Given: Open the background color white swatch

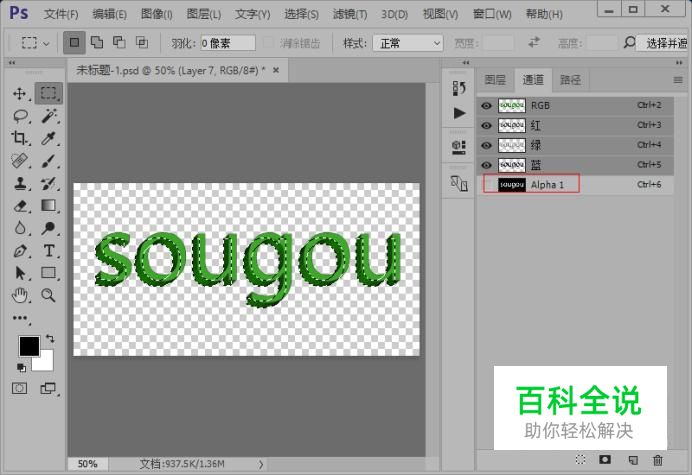Looking at the screenshot, I should tap(46, 363).
